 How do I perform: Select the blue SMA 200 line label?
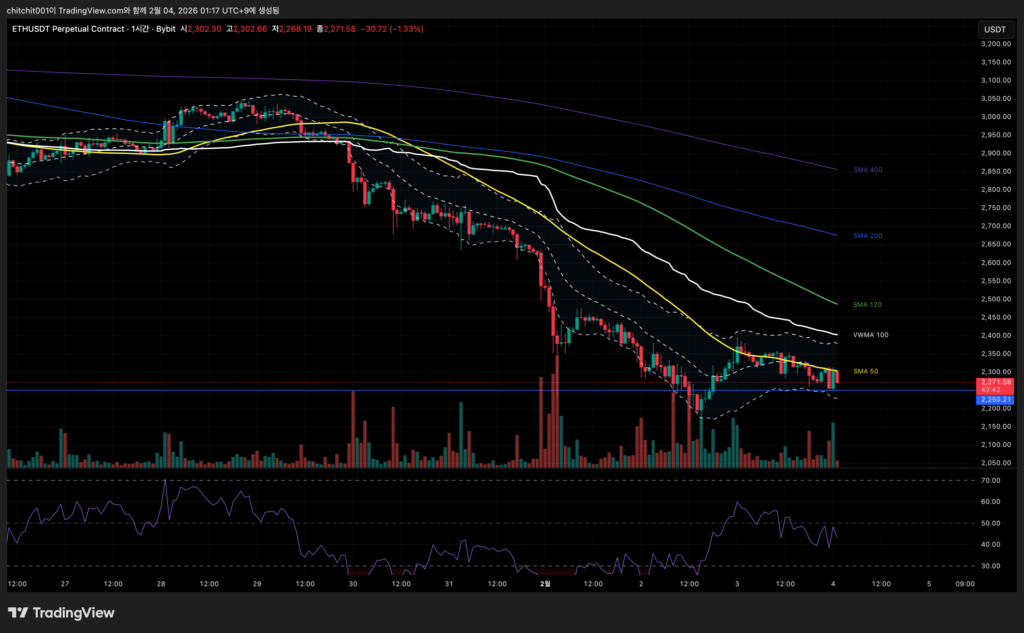tap(867, 235)
